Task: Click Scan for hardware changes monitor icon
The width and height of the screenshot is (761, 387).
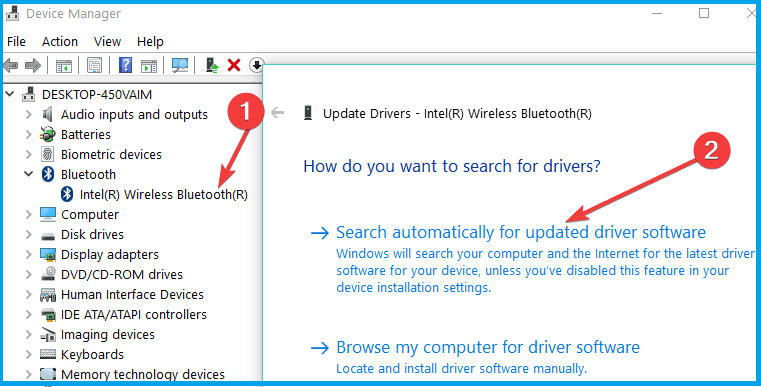Action: [x=180, y=65]
